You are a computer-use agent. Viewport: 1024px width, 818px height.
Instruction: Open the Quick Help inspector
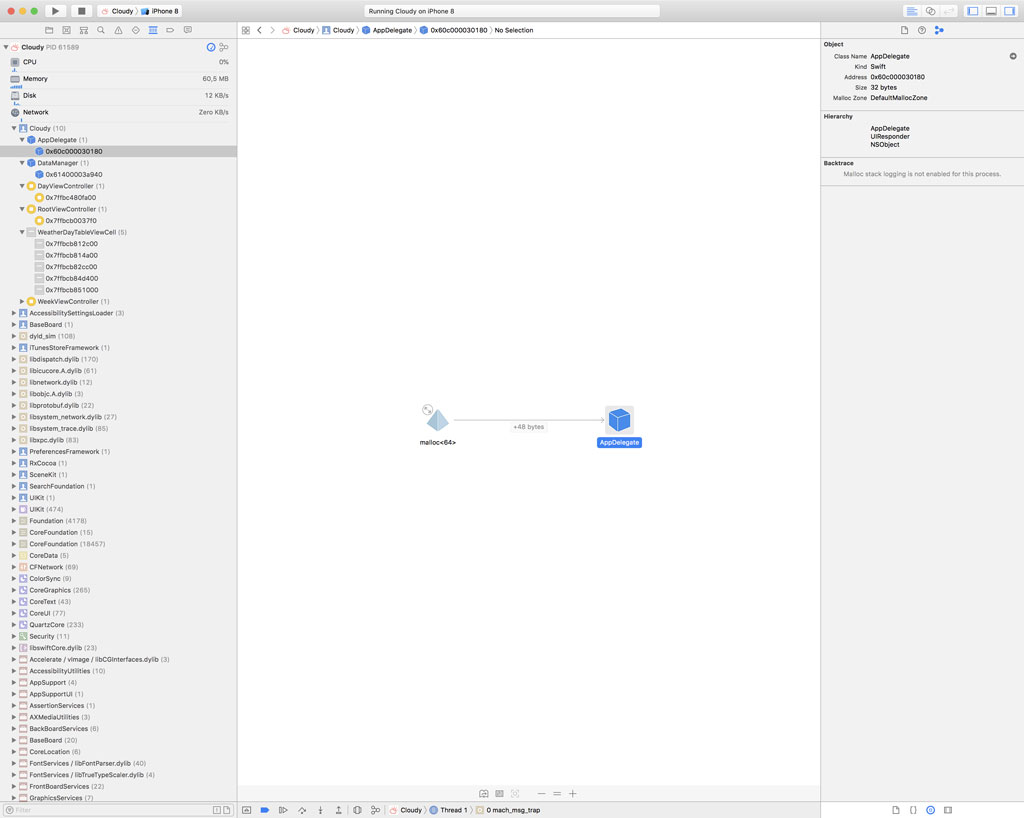921,30
